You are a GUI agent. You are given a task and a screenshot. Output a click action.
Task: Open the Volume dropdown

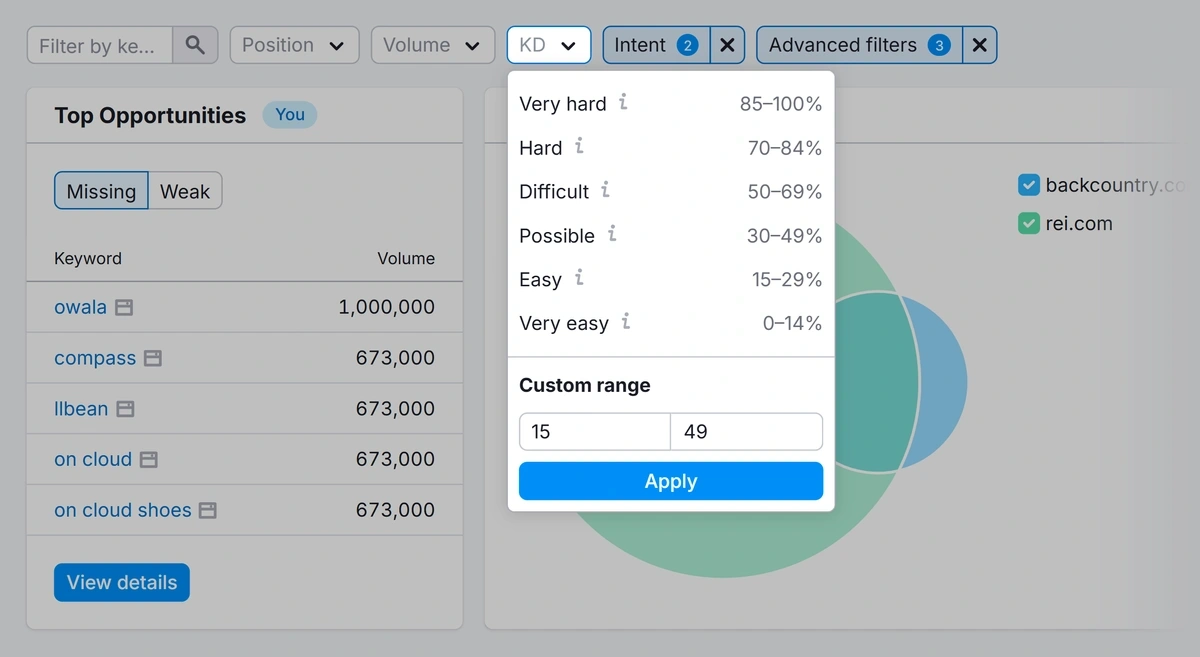click(x=433, y=45)
